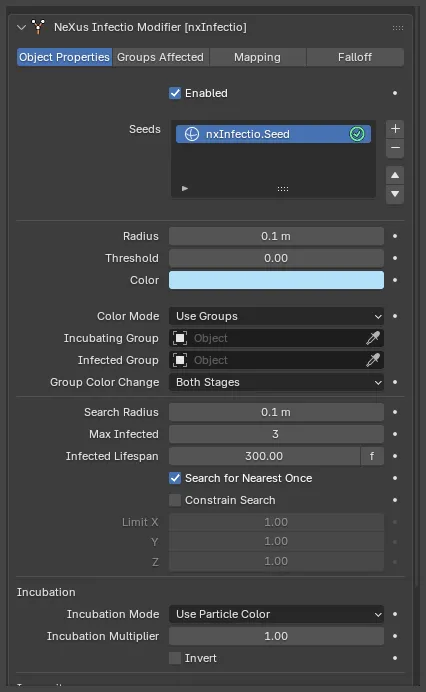Image resolution: width=426 pixels, height=692 pixels.
Task: Click the Search Radius value field
Action: (276, 413)
